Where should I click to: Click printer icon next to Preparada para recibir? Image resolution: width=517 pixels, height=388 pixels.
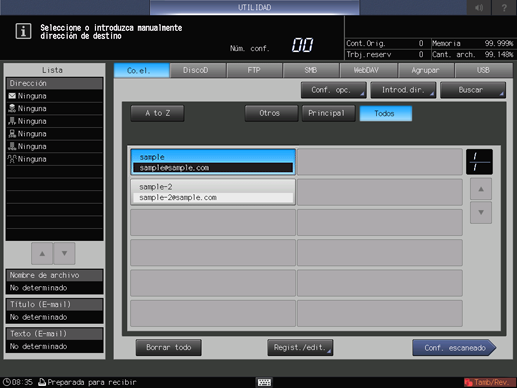(x=42, y=382)
